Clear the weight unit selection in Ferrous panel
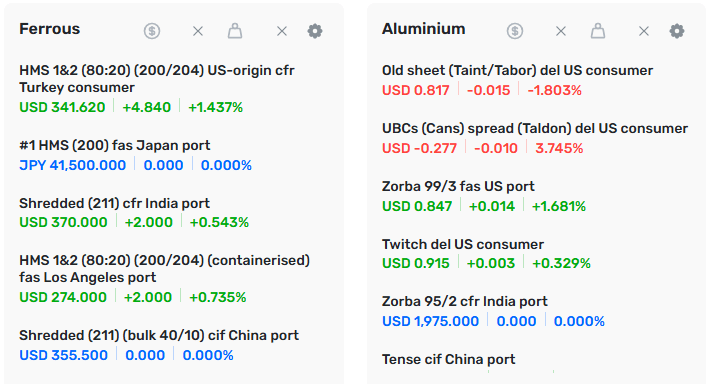 (282, 31)
